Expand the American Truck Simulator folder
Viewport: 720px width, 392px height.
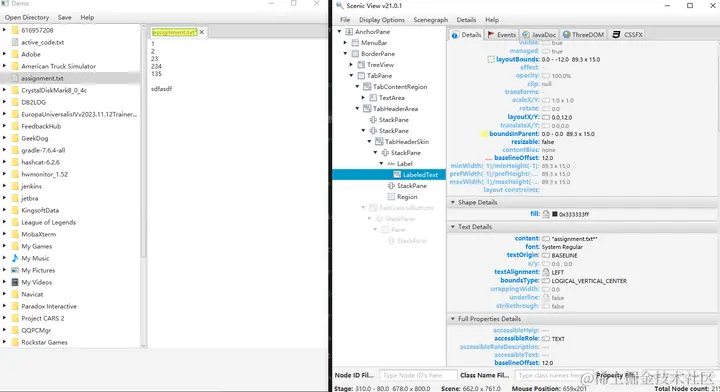[5, 66]
